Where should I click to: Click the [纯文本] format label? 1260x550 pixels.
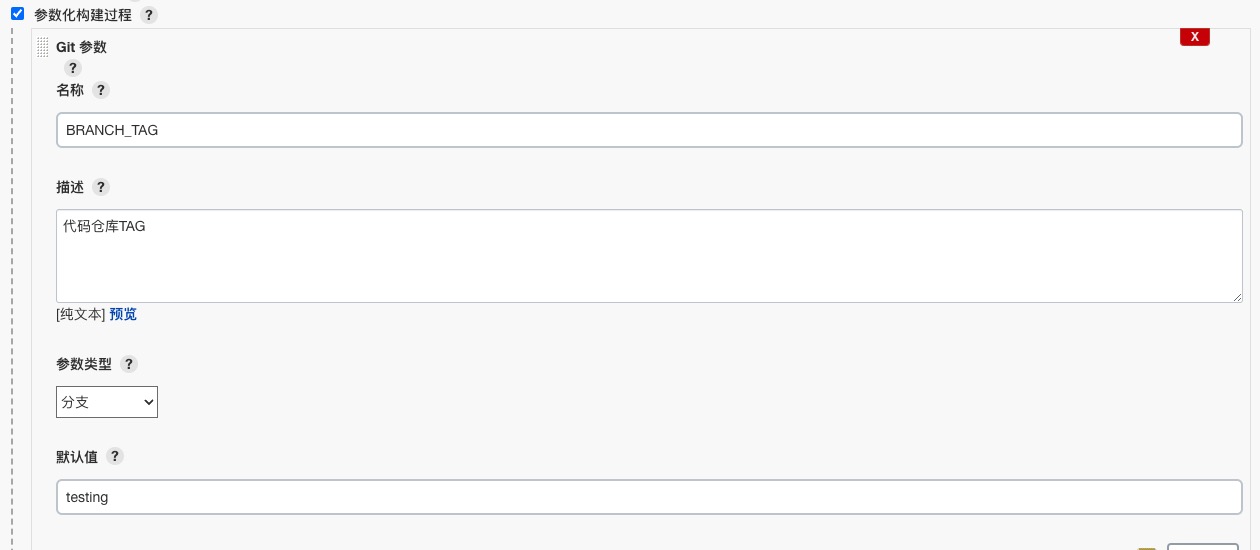click(x=81, y=314)
